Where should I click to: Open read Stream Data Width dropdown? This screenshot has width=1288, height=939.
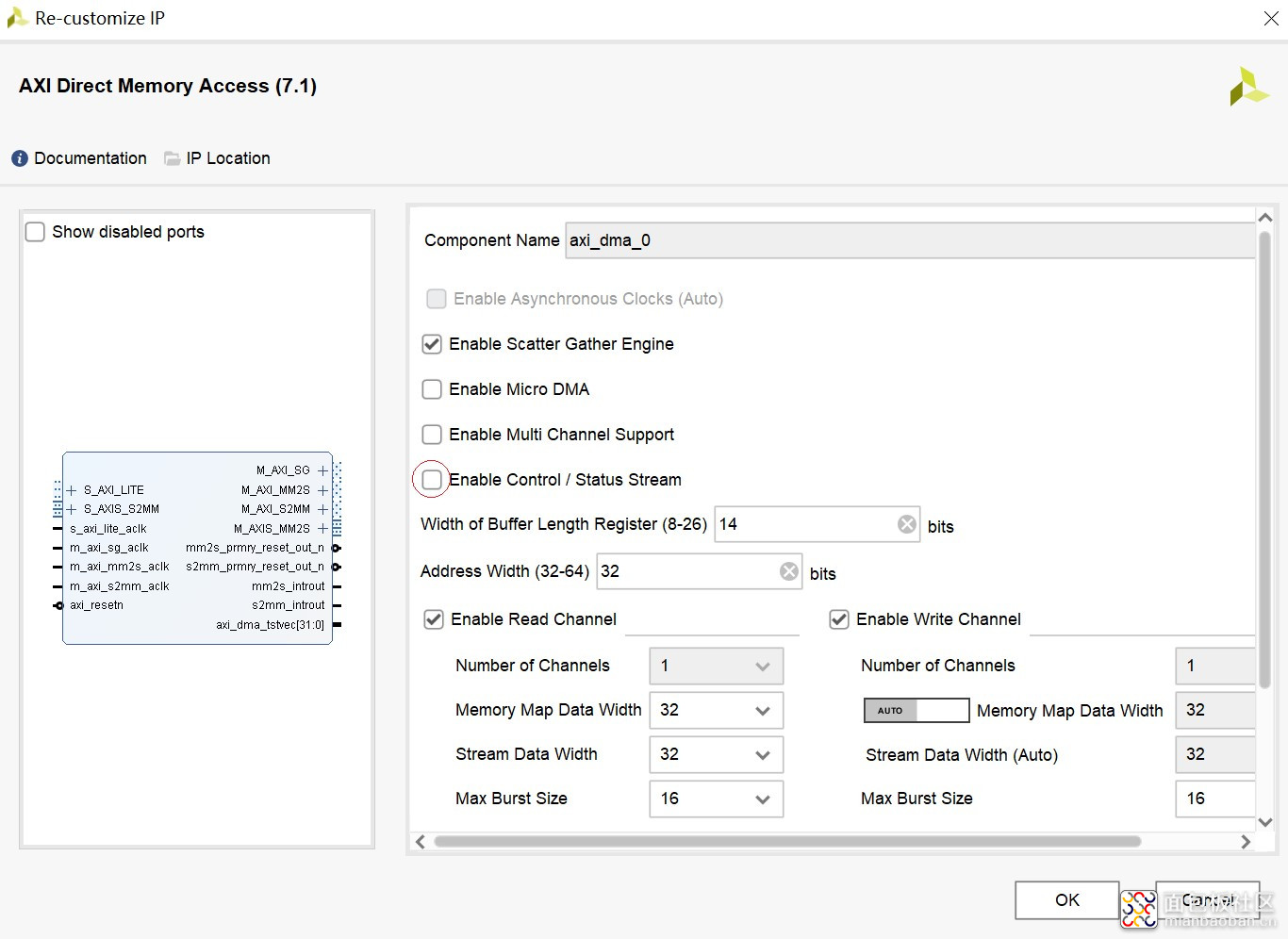pyautogui.click(x=717, y=754)
